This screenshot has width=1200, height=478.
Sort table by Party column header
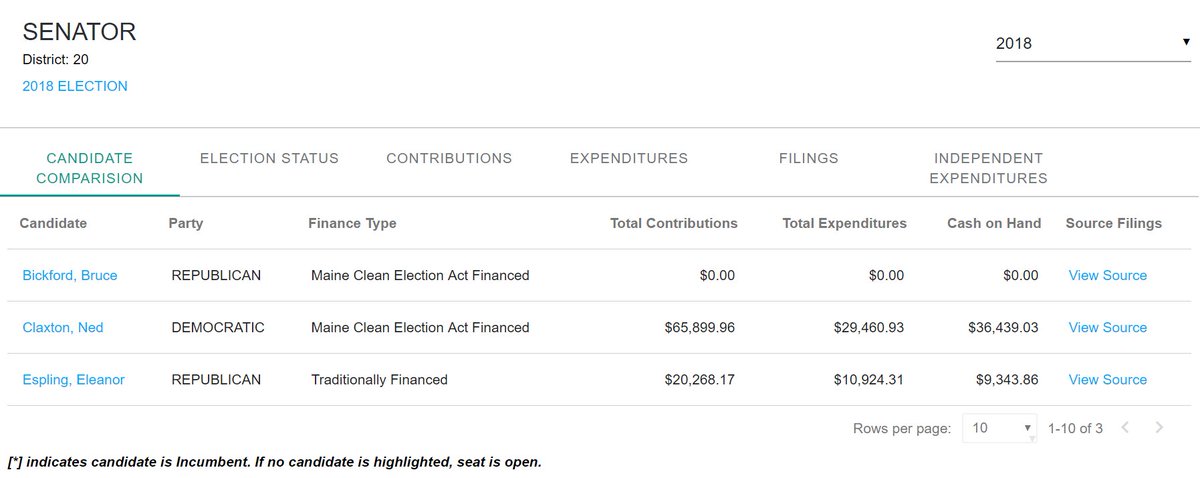click(186, 223)
